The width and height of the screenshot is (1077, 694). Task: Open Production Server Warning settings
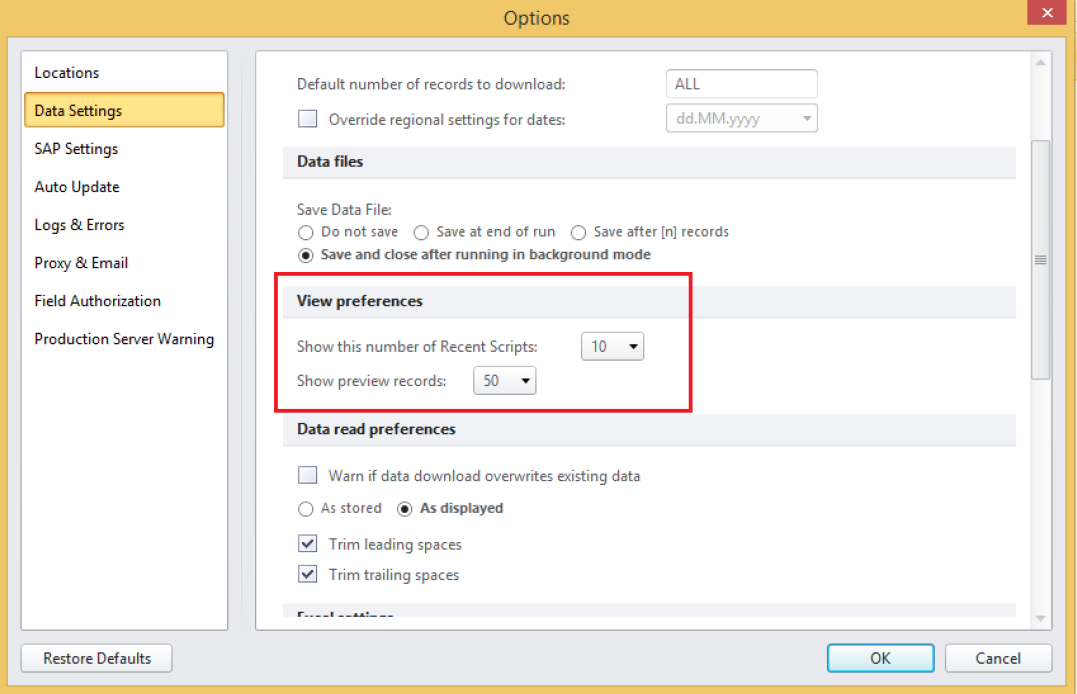pos(124,339)
